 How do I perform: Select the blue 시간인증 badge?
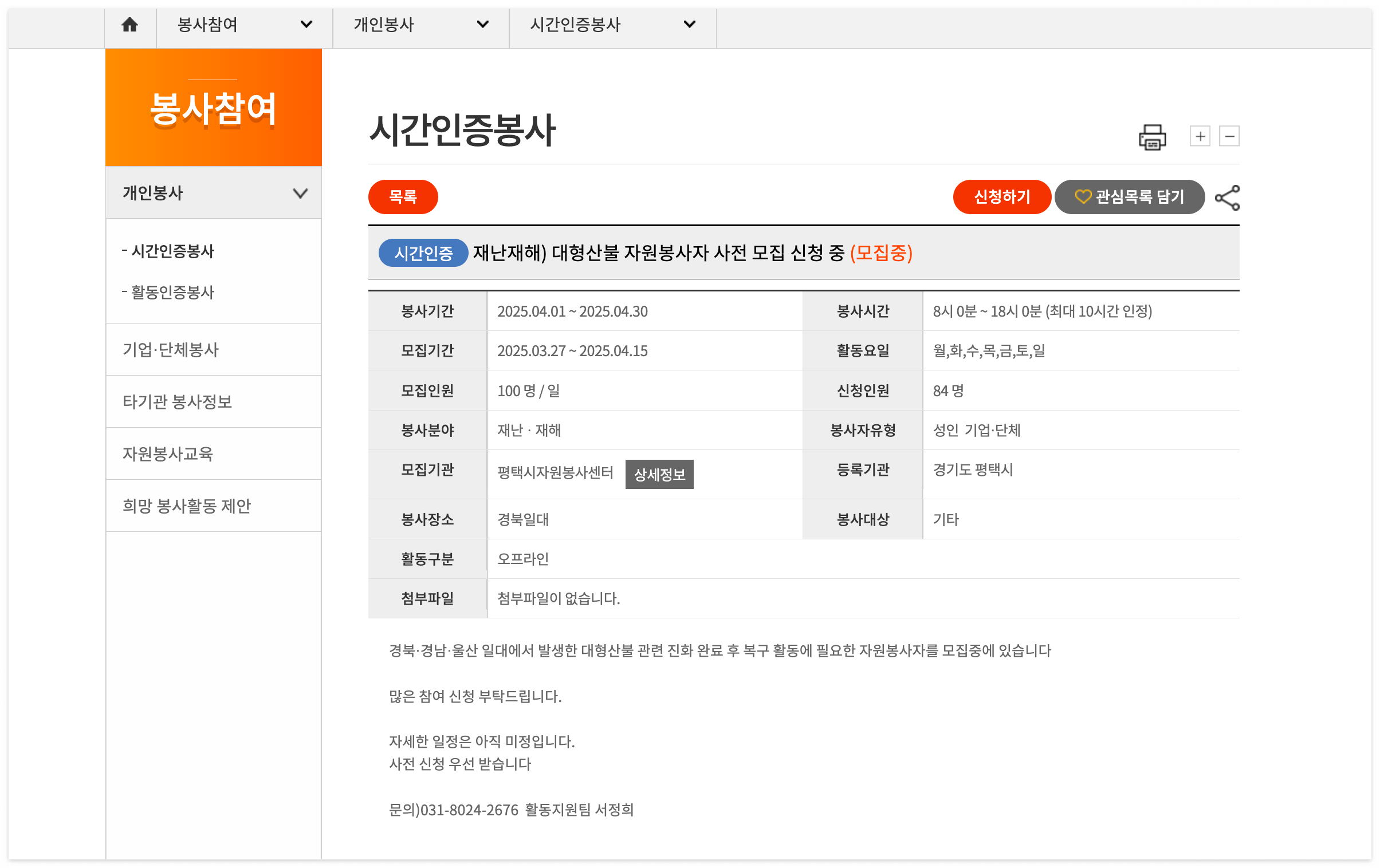tap(423, 253)
